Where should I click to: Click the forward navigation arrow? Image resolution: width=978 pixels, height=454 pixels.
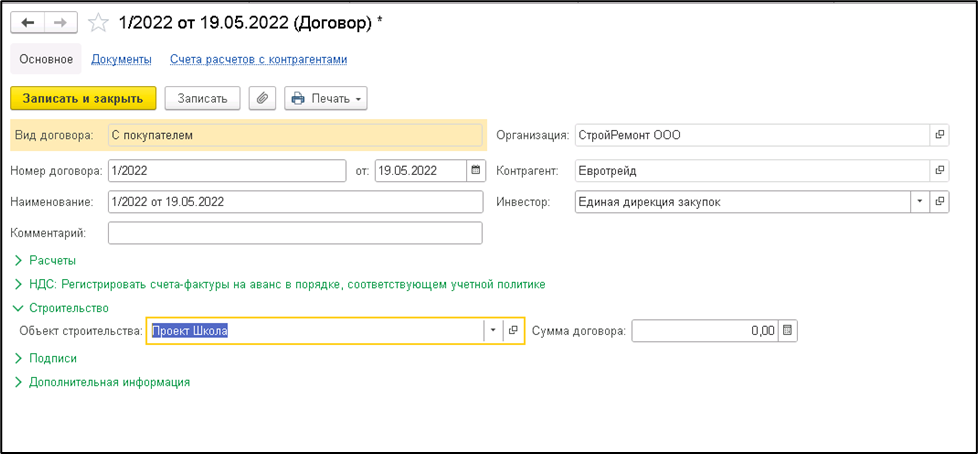60,22
